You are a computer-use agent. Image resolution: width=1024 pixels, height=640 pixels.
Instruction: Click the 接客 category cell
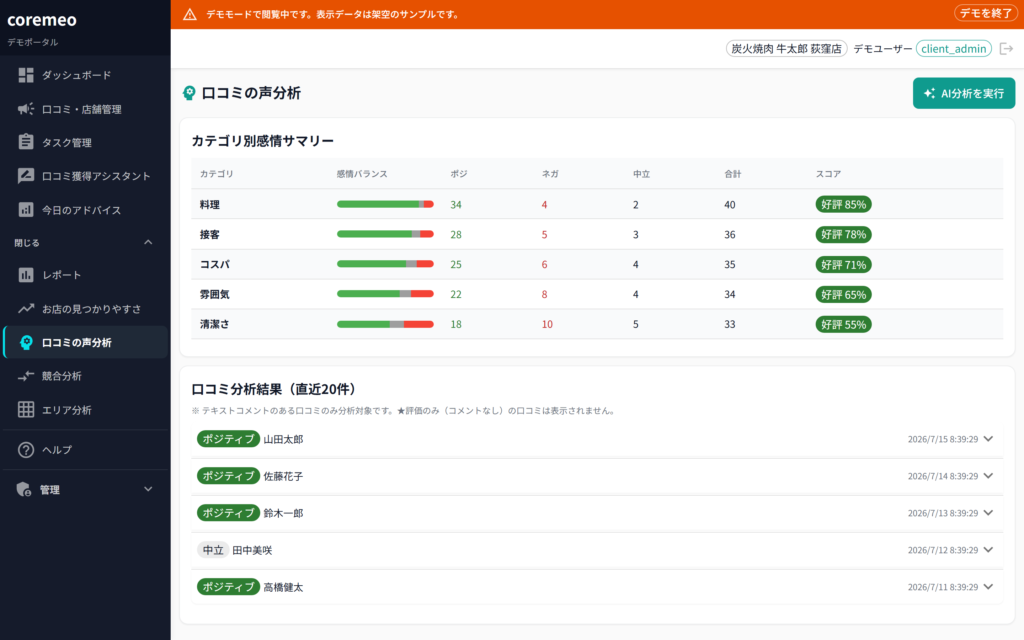coord(210,234)
